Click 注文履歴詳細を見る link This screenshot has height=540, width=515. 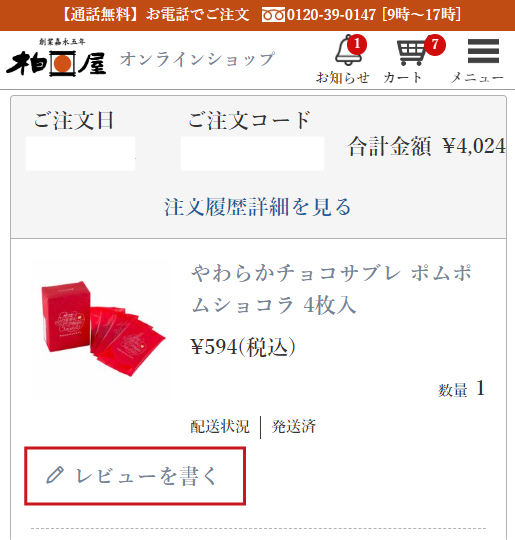[258, 207]
